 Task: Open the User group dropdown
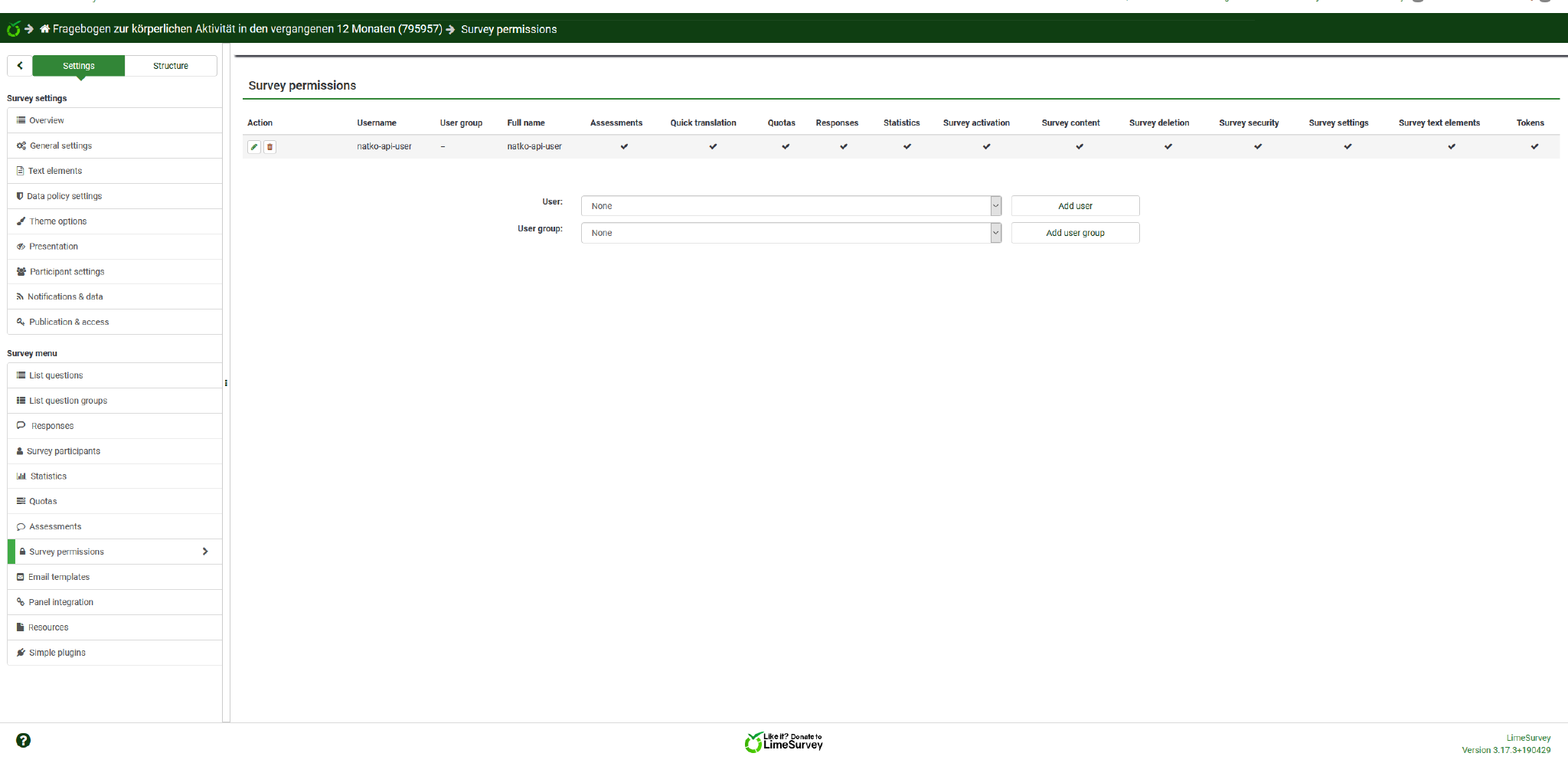pyautogui.click(x=790, y=233)
